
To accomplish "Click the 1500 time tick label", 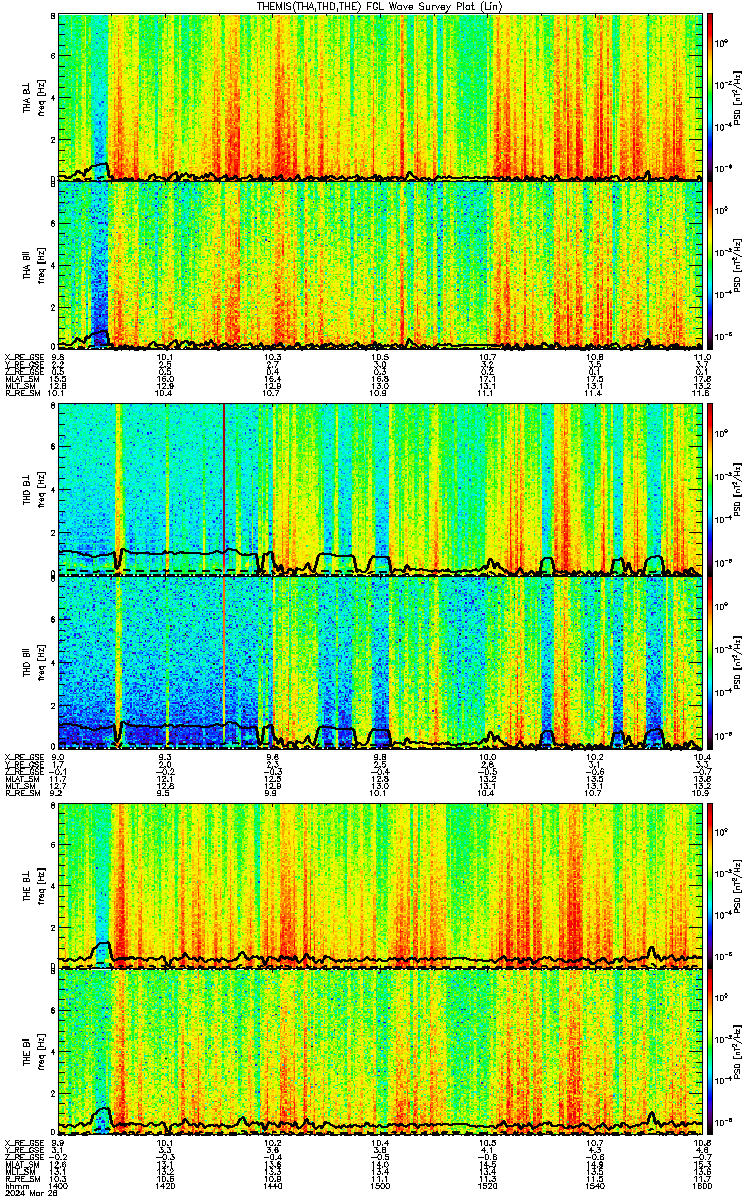I will tap(380, 1187).
